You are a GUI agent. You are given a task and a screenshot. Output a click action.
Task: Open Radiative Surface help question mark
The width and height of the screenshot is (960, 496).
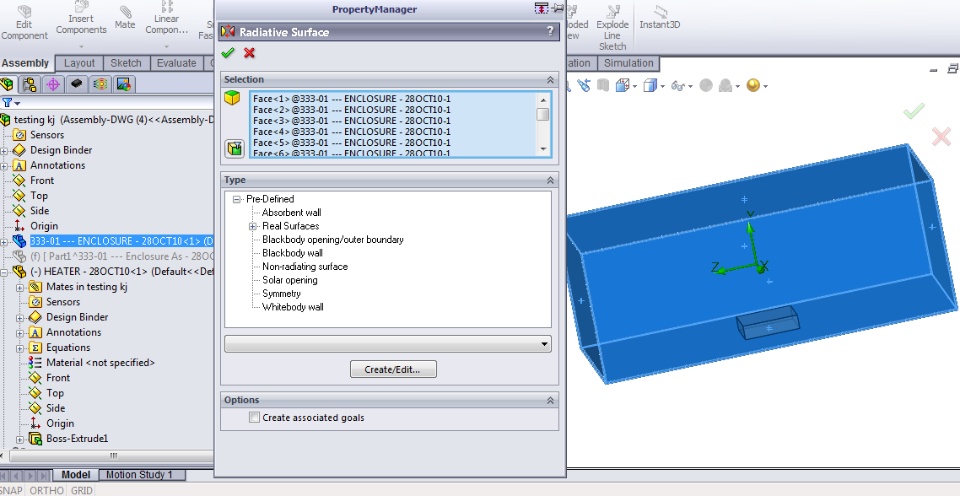coord(550,32)
